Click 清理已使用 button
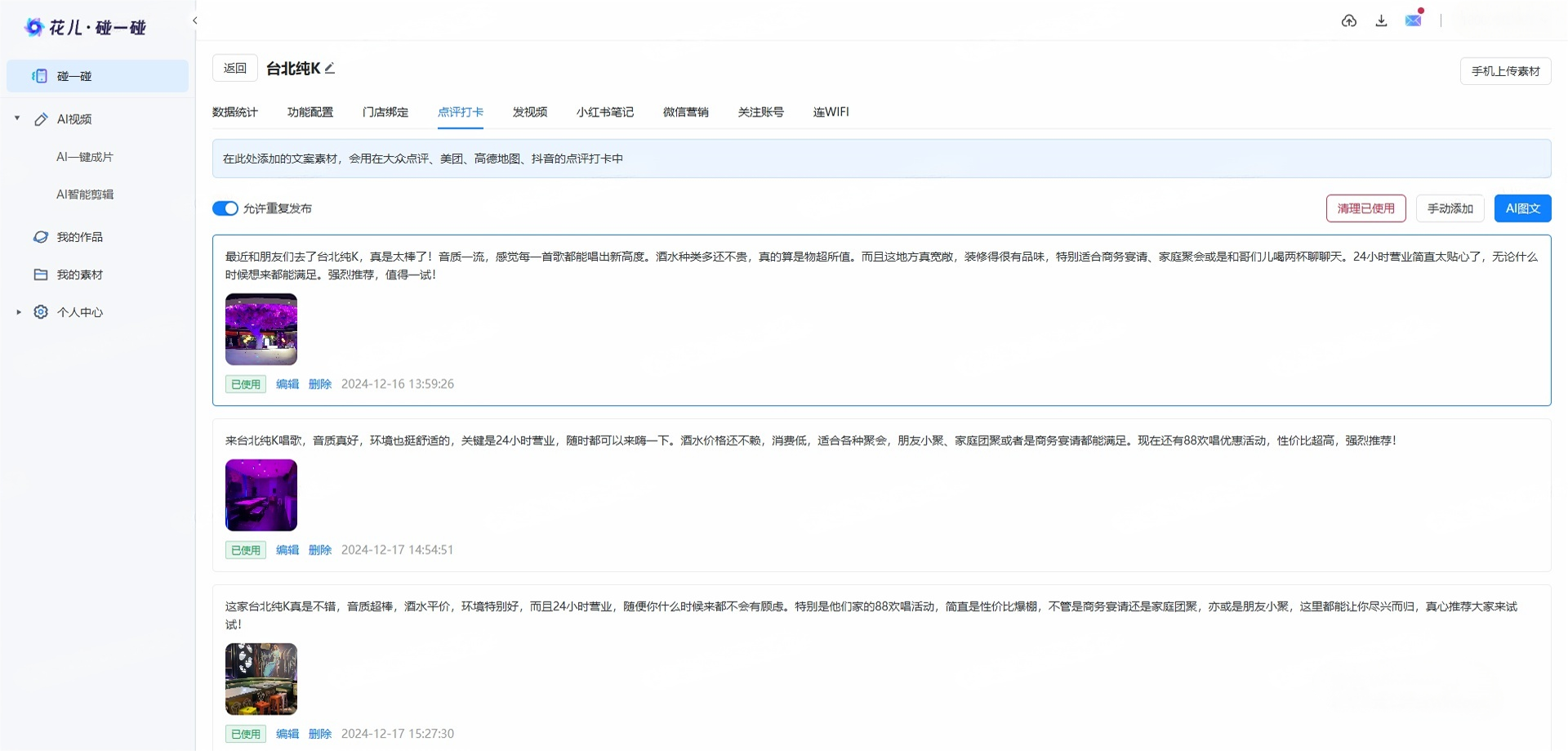This screenshot has width=1568, height=751. click(1365, 208)
